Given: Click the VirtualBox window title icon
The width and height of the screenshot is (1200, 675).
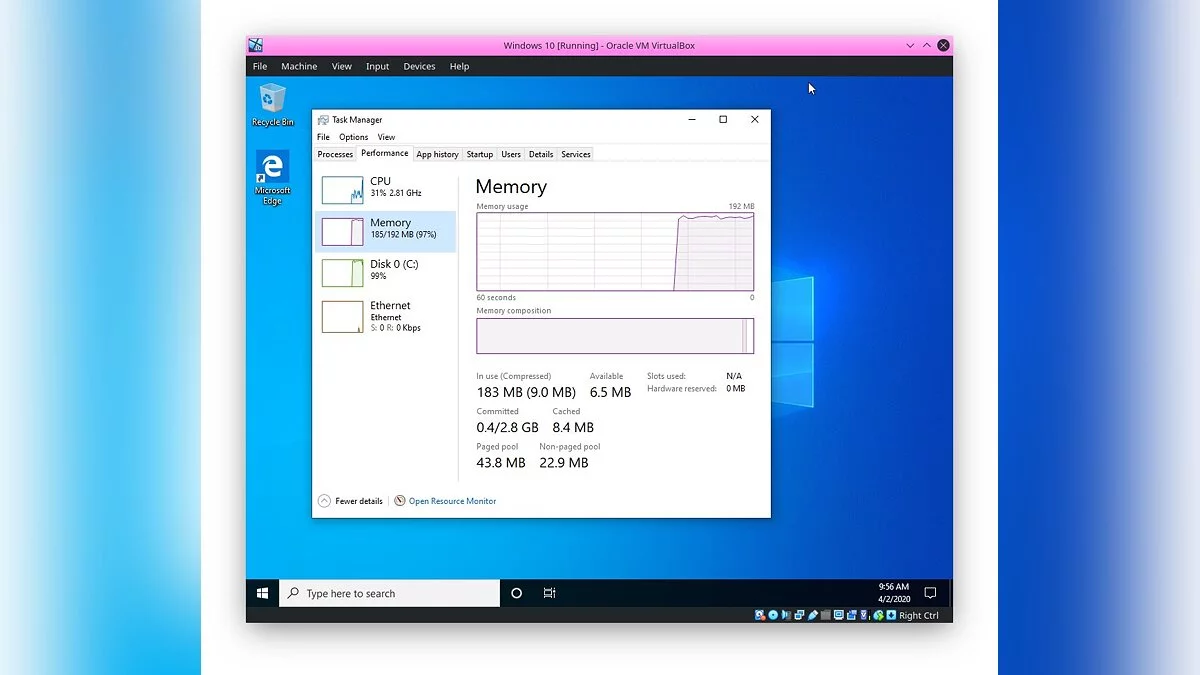Looking at the screenshot, I should (255, 45).
